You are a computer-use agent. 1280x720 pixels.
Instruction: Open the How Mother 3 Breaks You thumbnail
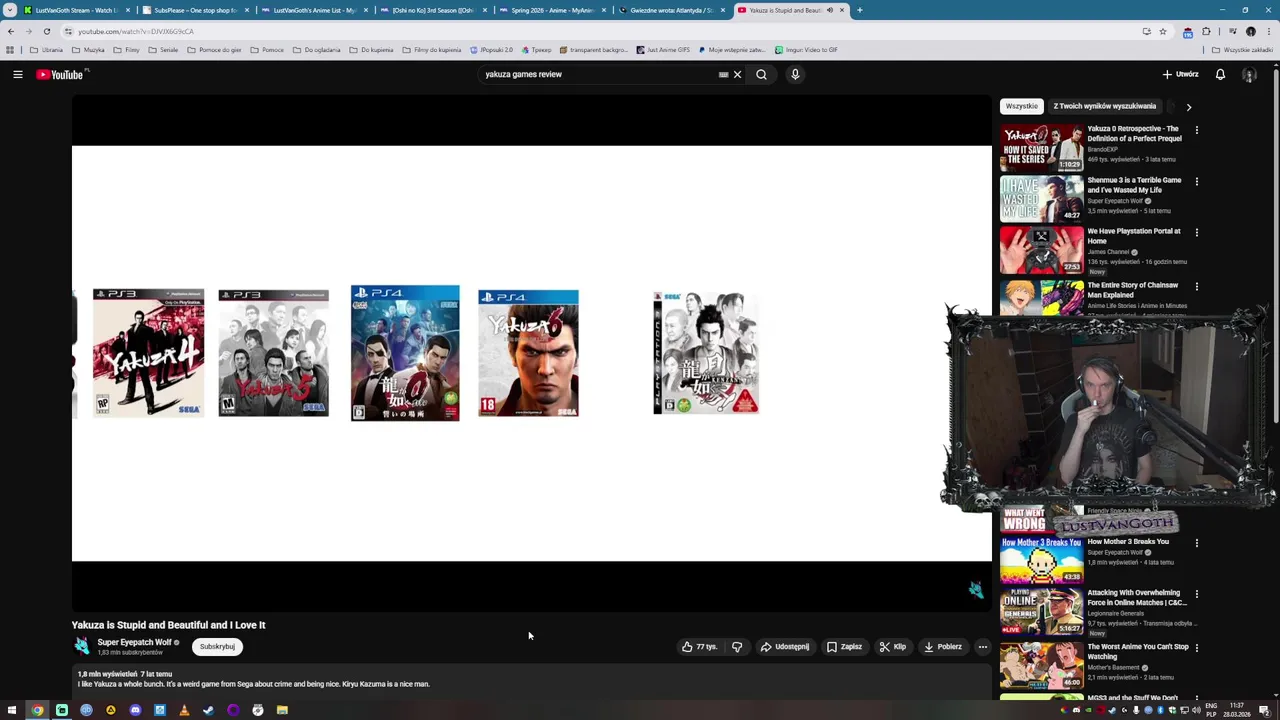point(1041,560)
